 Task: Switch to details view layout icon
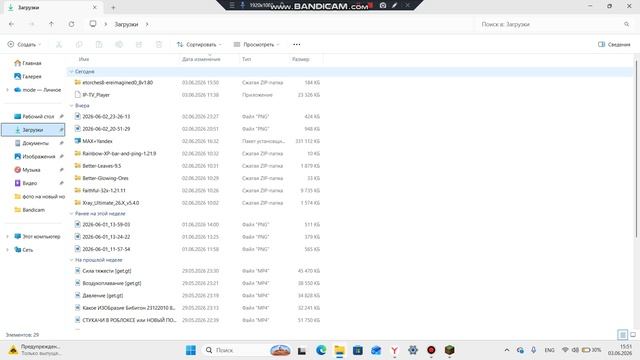click(x=622, y=335)
